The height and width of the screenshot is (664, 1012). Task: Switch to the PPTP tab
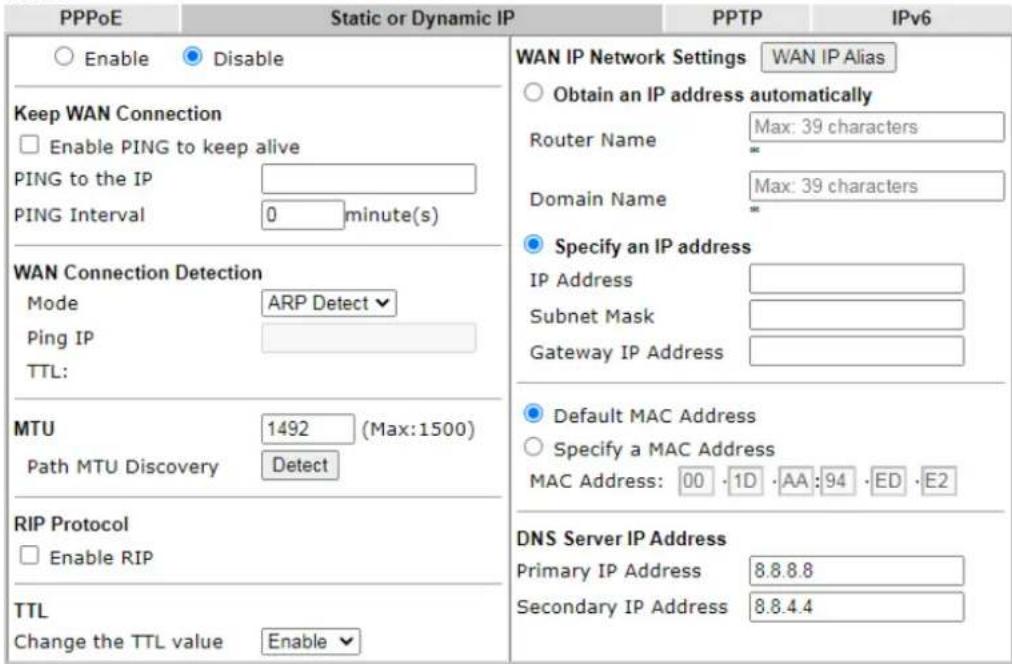[737, 18]
